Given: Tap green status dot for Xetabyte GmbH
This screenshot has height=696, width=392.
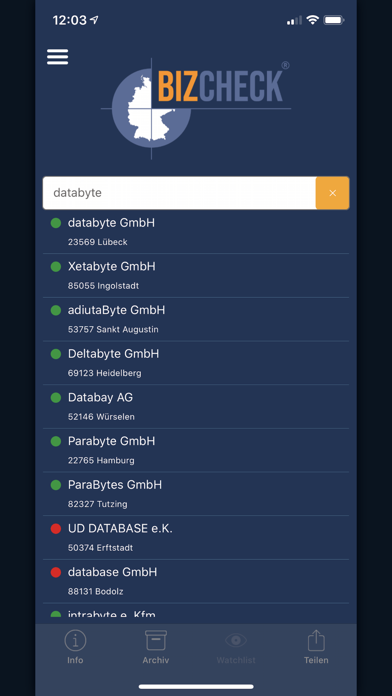Looking at the screenshot, I should (55, 266).
